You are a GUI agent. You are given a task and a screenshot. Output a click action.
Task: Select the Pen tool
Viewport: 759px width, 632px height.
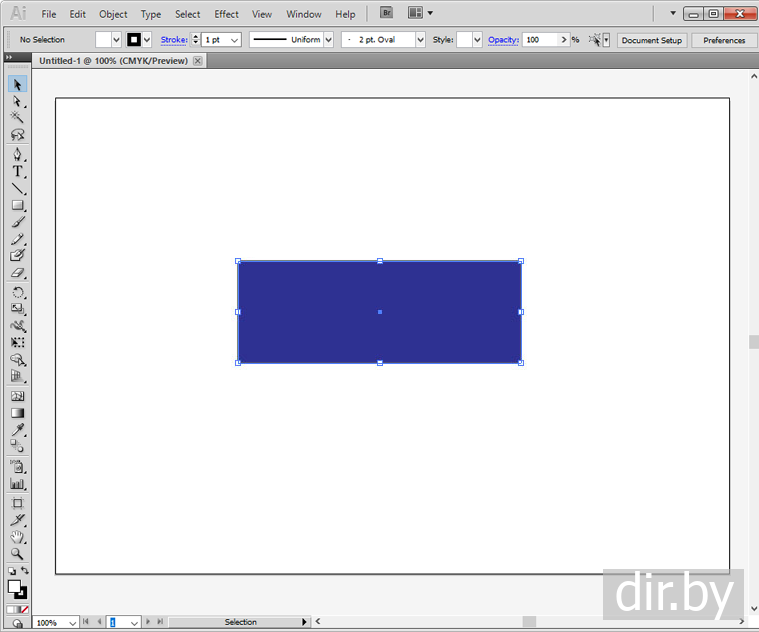[17, 154]
